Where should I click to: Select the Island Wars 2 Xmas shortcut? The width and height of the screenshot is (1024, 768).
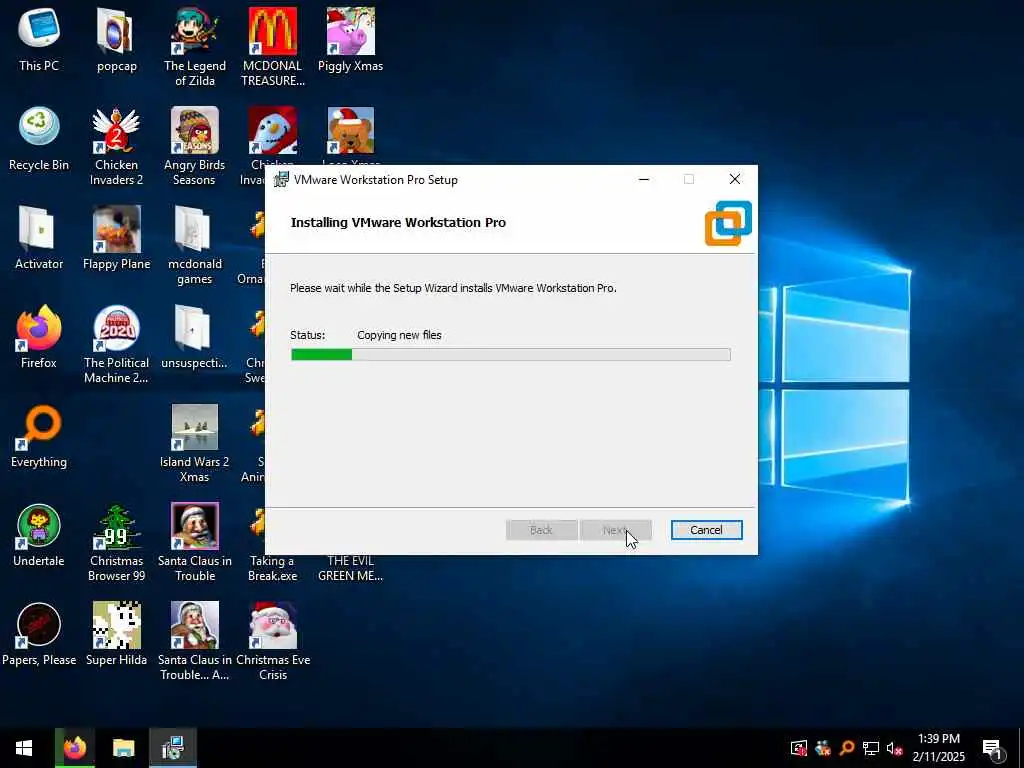[195, 443]
